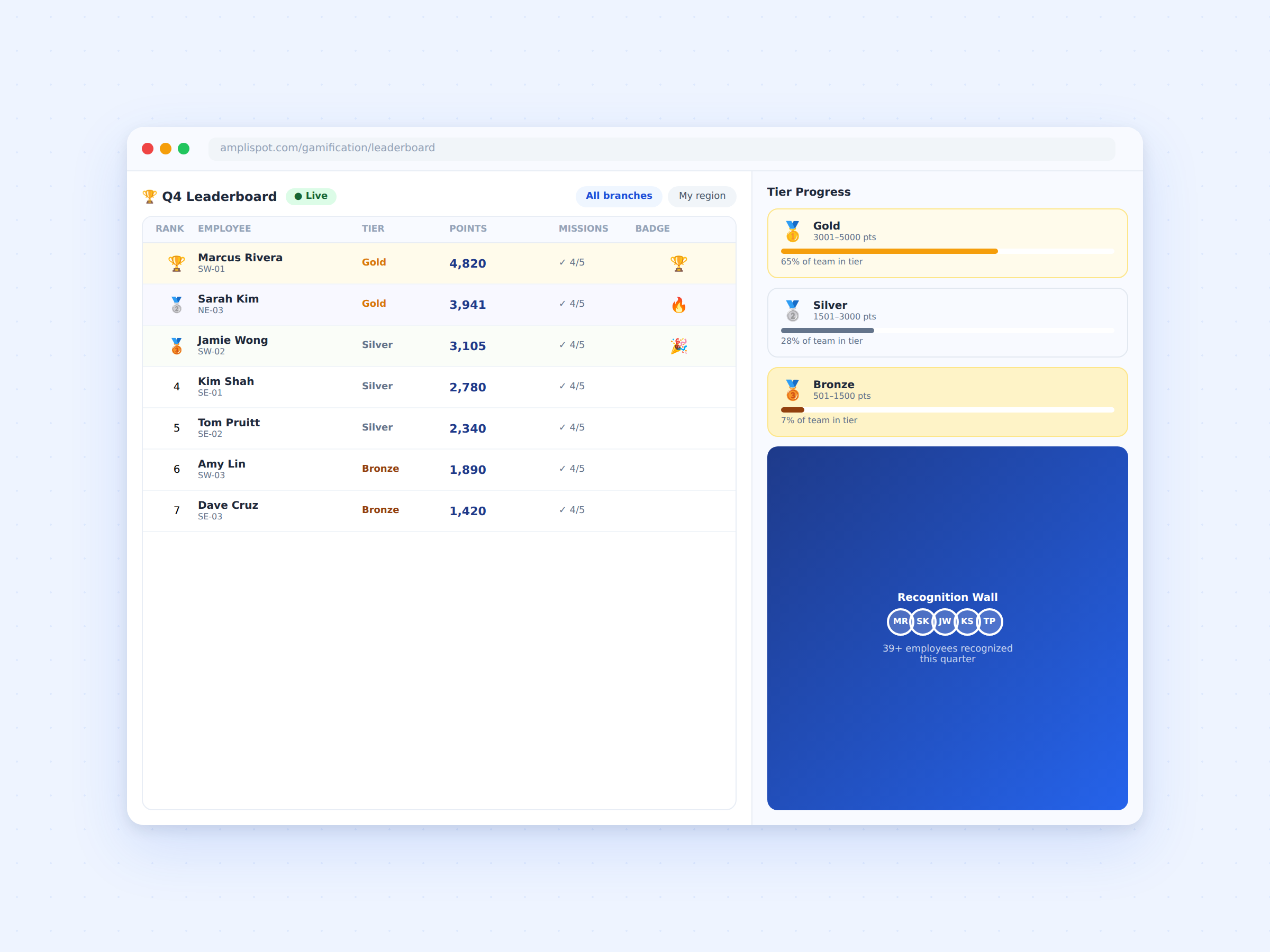Click the 3,941 points value

pyautogui.click(x=468, y=305)
